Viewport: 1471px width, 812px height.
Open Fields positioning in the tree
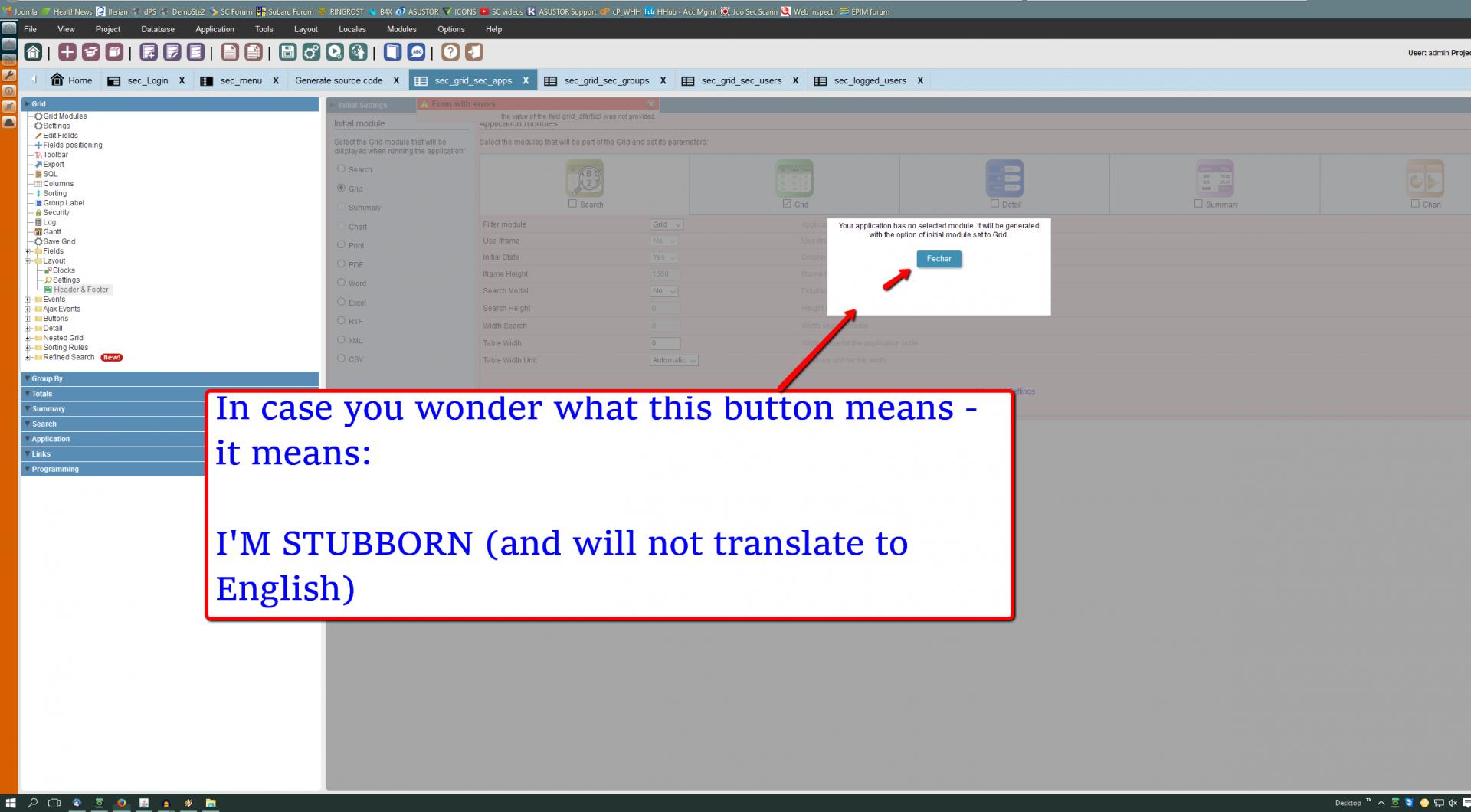[x=72, y=145]
